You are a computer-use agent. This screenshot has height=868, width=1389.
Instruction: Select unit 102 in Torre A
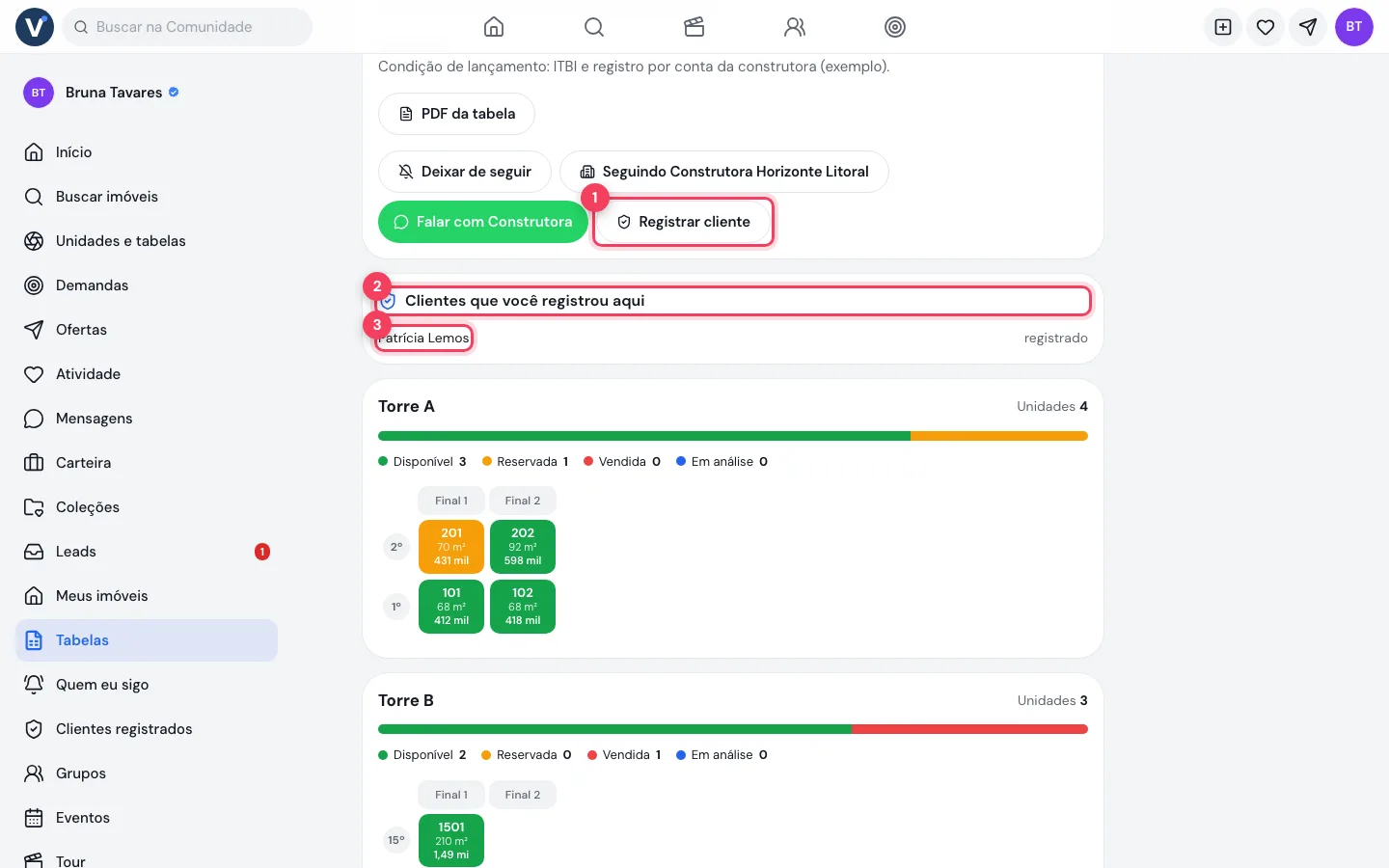click(x=523, y=607)
